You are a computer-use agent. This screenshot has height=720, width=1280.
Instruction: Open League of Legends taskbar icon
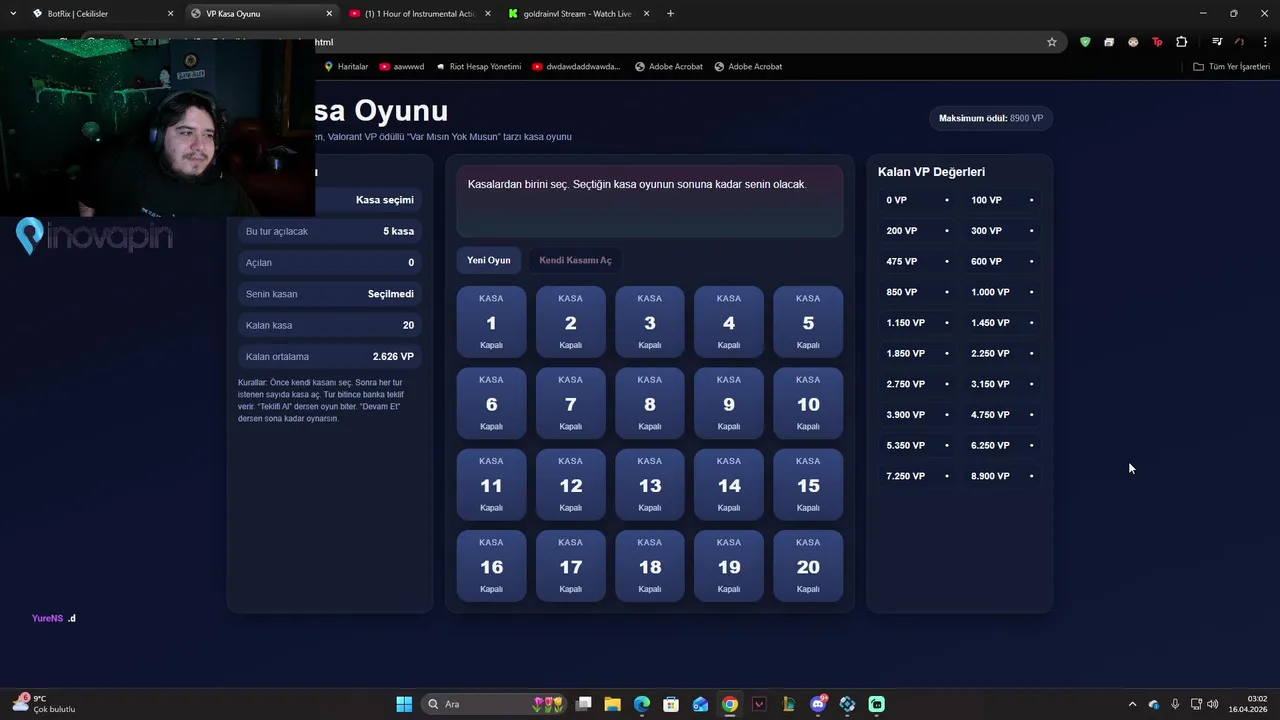(x=789, y=704)
